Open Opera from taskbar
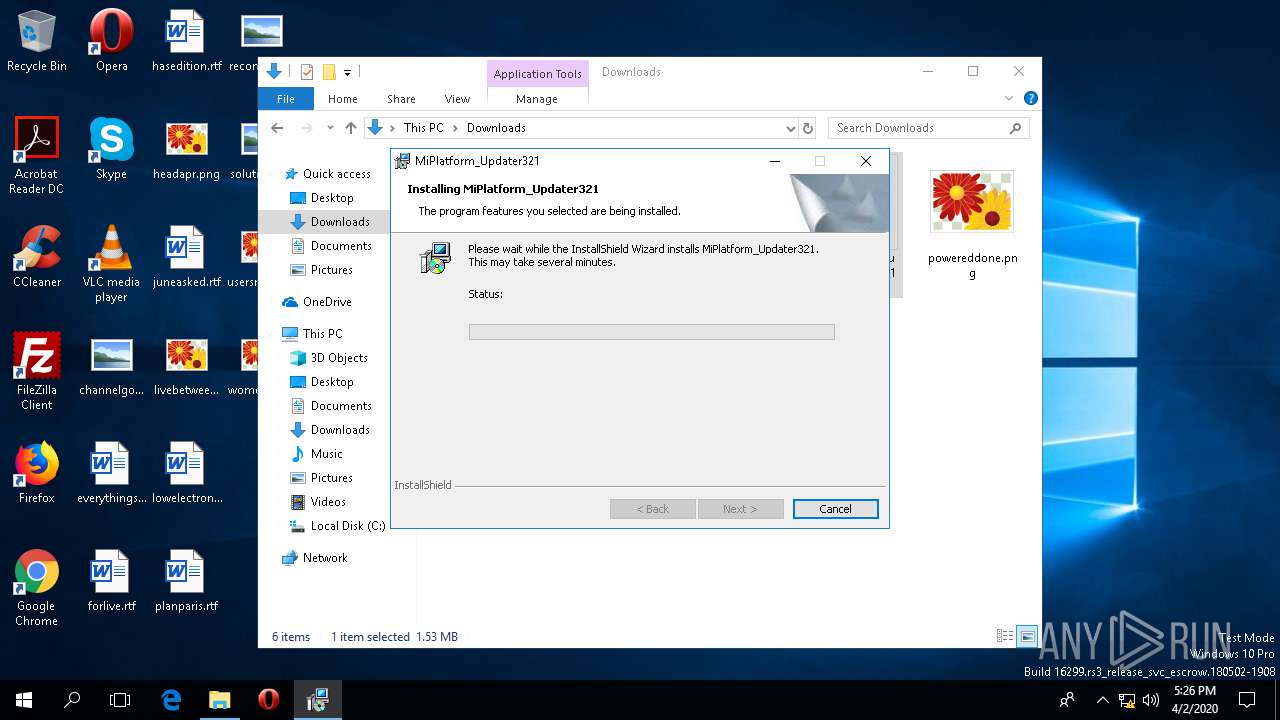This screenshot has width=1280, height=720. tap(268, 700)
